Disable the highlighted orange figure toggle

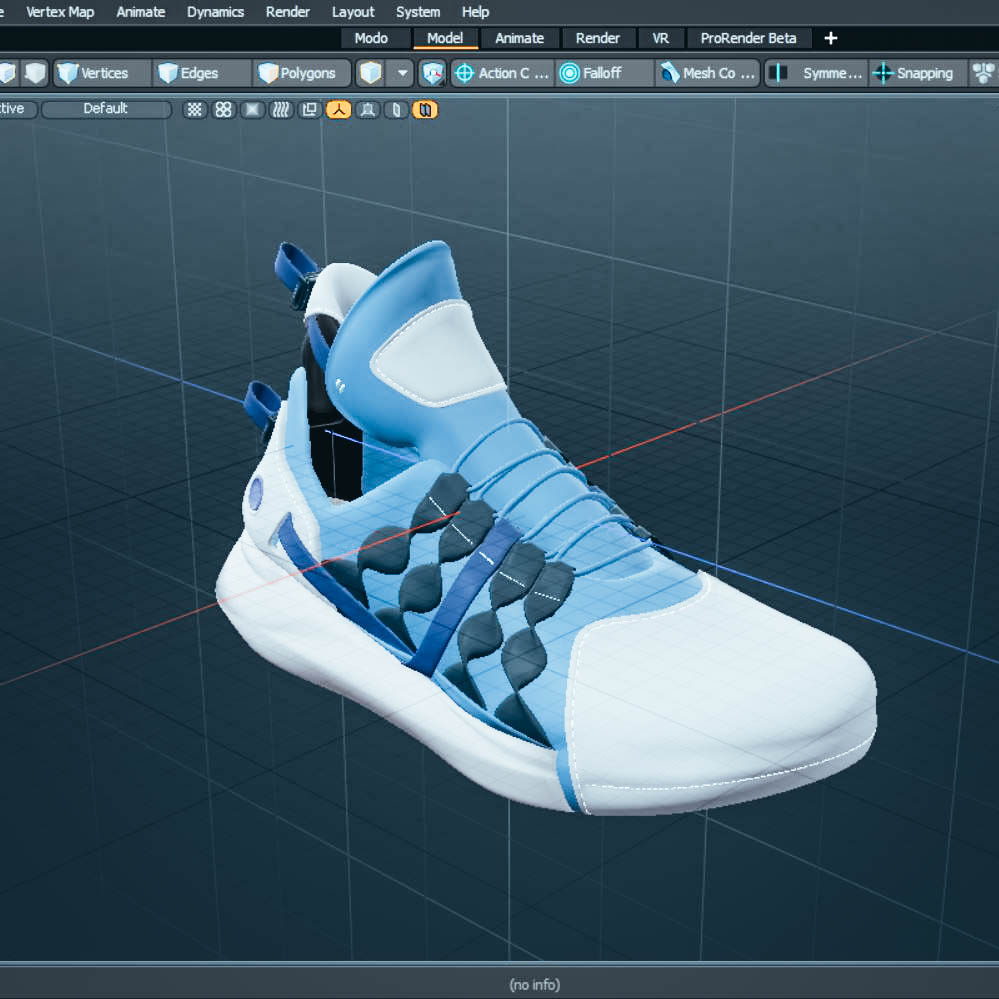point(338,110)
